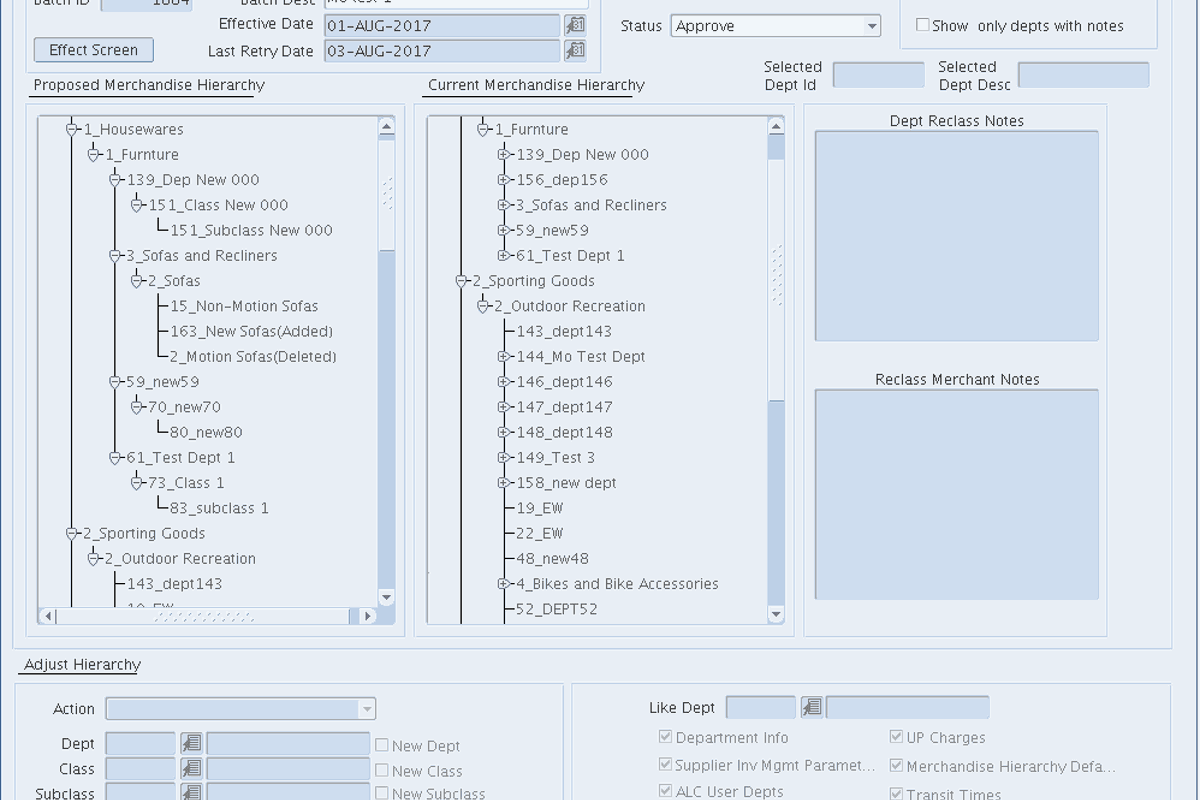Select 61_Test Dept 1 in Current hierarchy
The width and height of the screenshot is (1200, 800).
point(570,256)
